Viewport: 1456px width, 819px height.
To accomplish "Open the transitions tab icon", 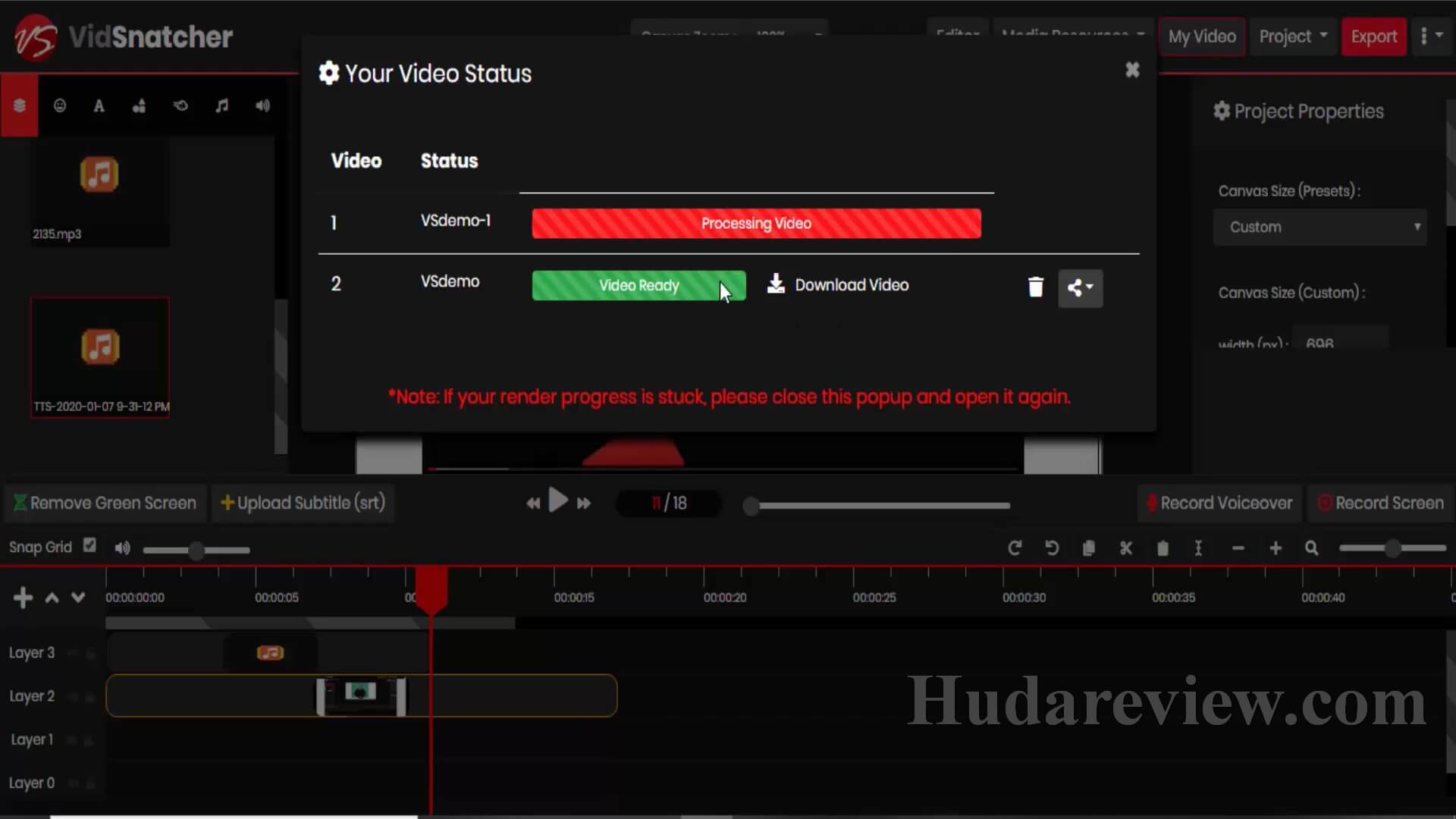I will click(180, 105).
